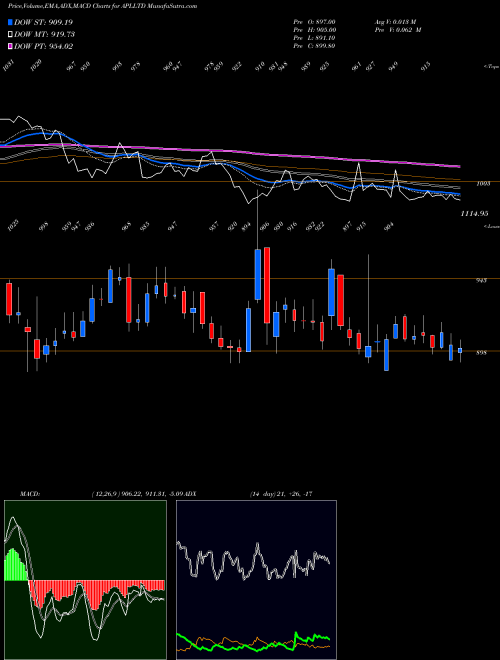
Task: Click the 'MACD:' panel heading
Action: click(x=29, y=494)
